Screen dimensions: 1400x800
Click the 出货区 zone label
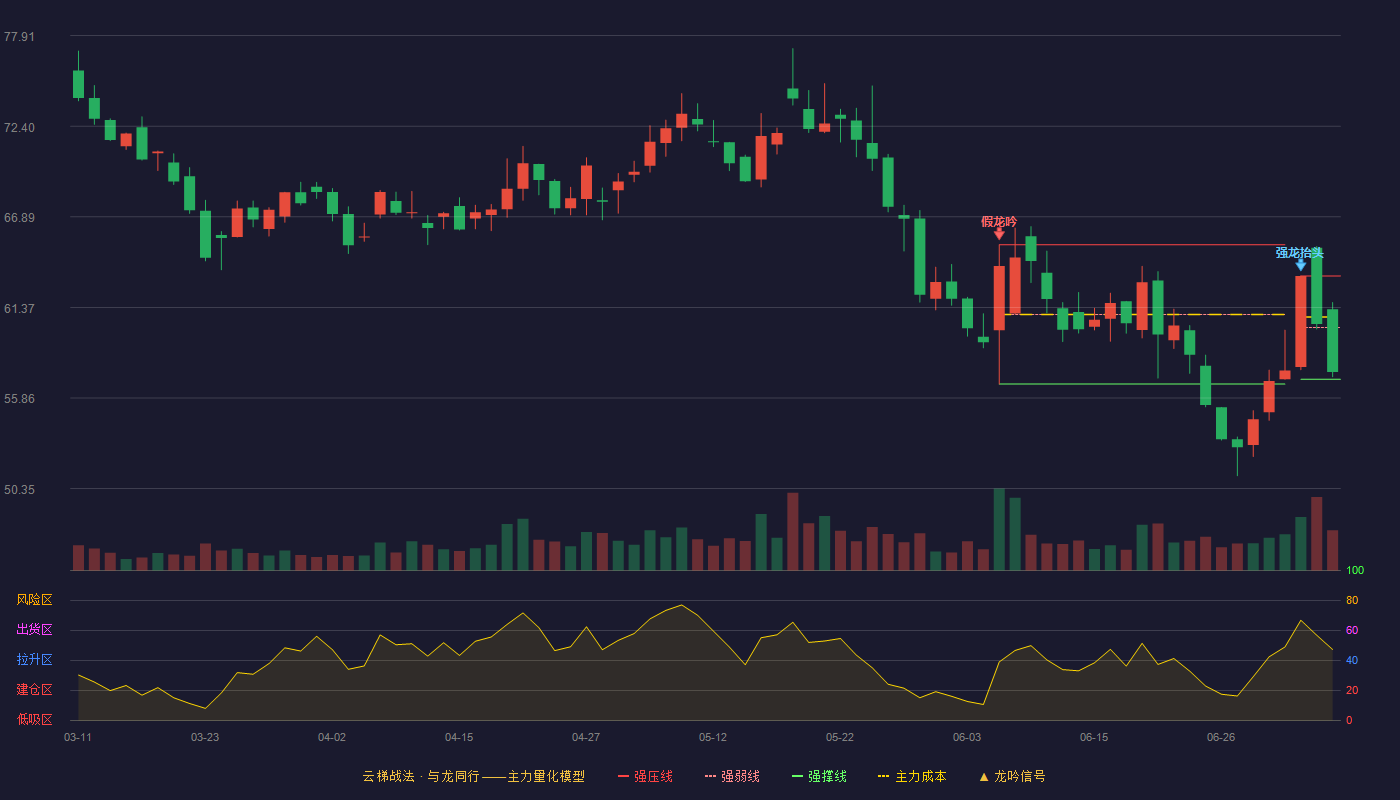[34, 630]
